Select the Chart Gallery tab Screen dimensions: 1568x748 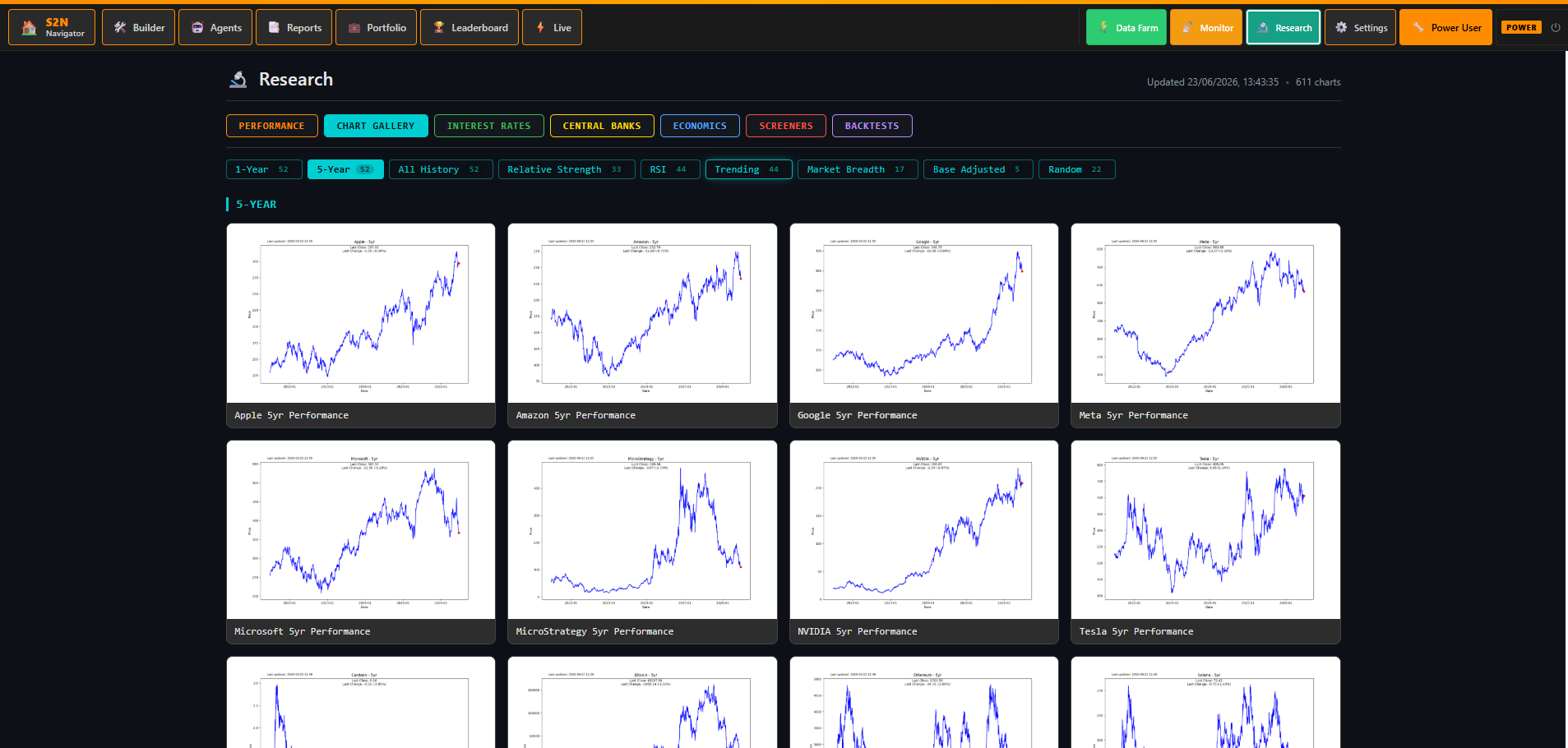(x=376, y=126)
